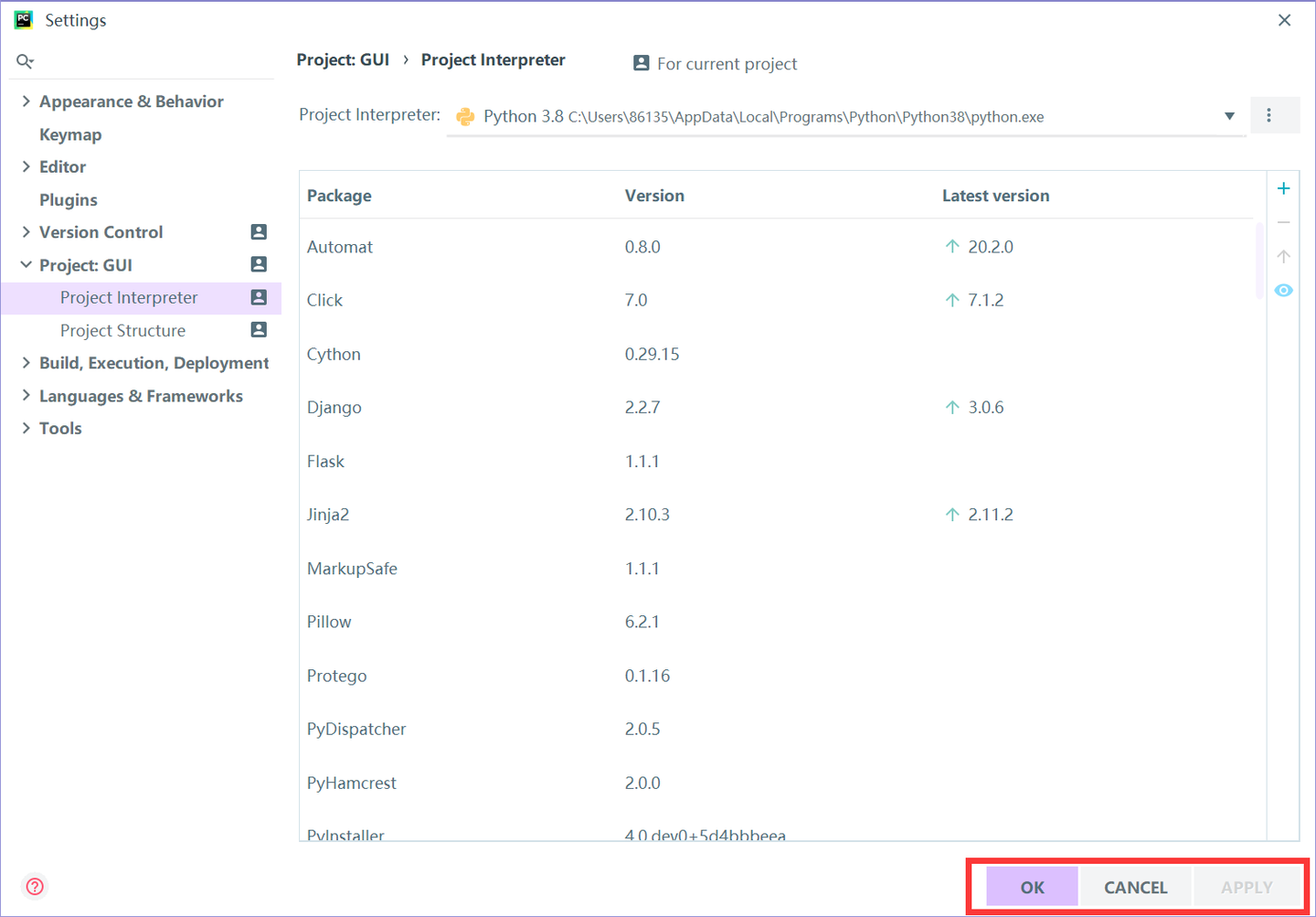This screenshot has width=1316, height=917.
Task: Collapse the Project: GUI section
Action: 26,265
